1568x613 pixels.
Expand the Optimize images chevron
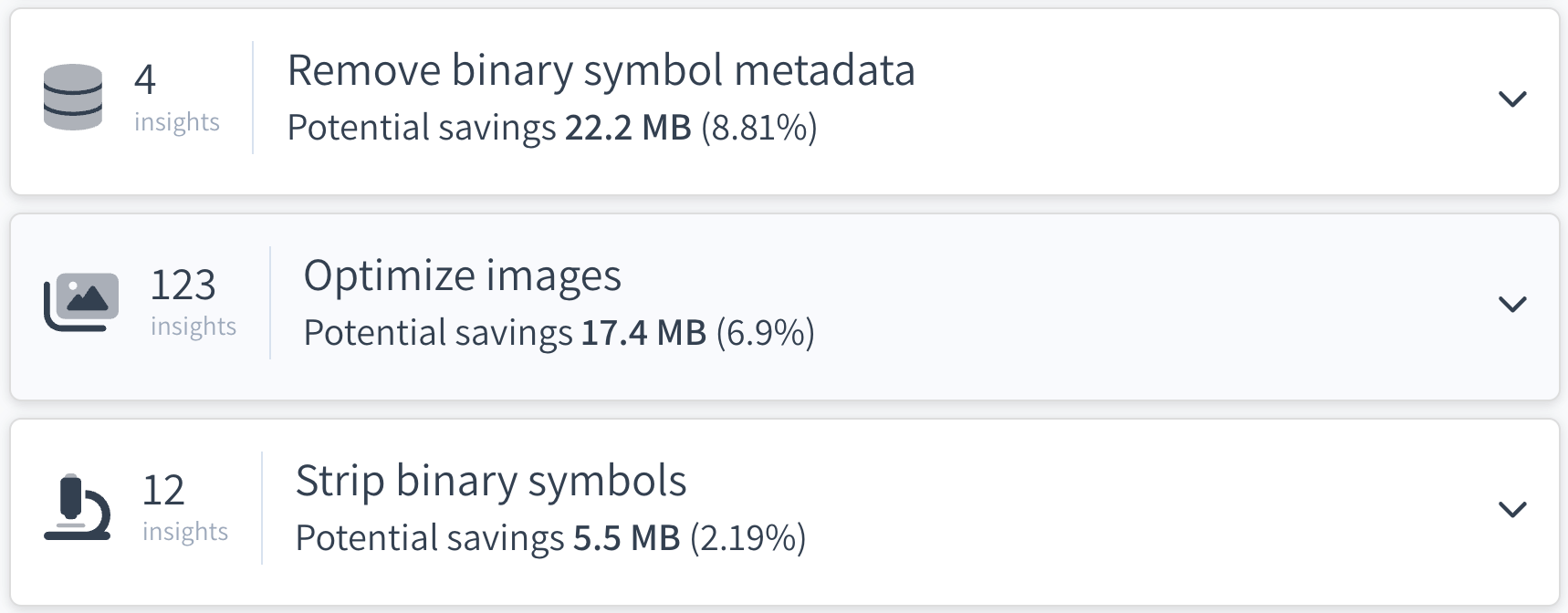click(1512, 304)
